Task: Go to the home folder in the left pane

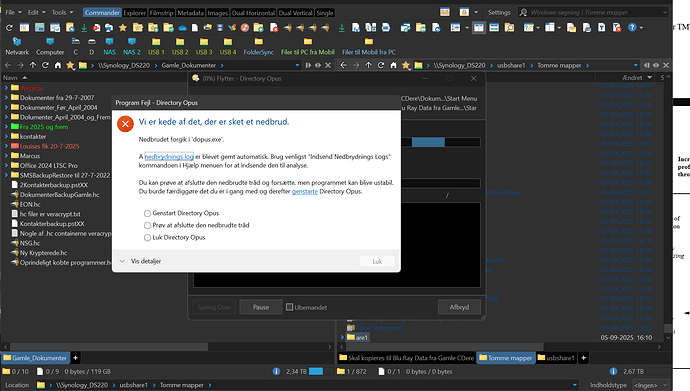Action: [x=58, y=65]
